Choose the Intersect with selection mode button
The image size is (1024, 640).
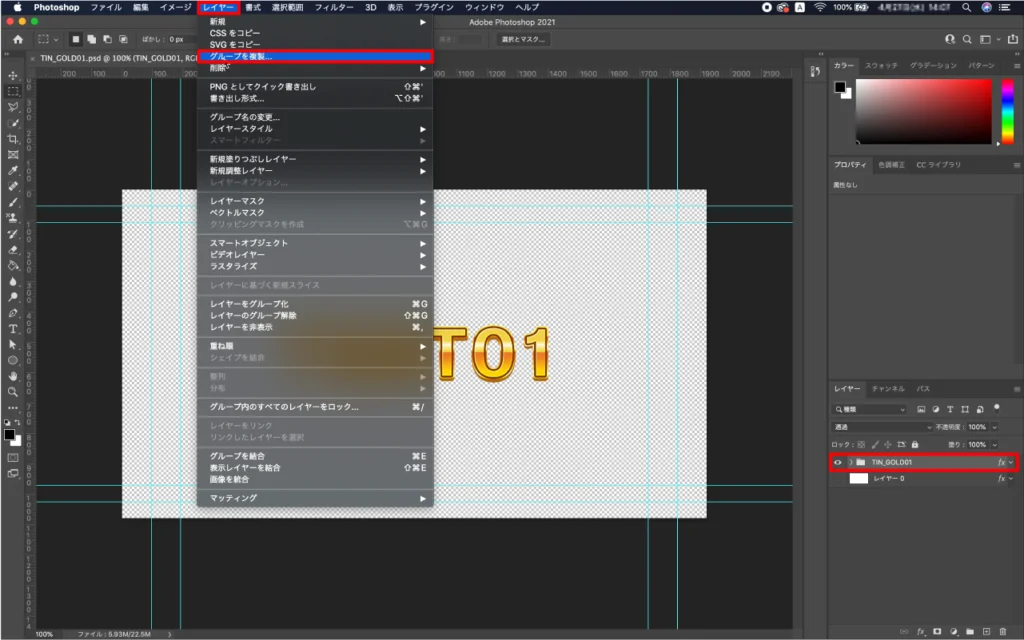point(123,39)
